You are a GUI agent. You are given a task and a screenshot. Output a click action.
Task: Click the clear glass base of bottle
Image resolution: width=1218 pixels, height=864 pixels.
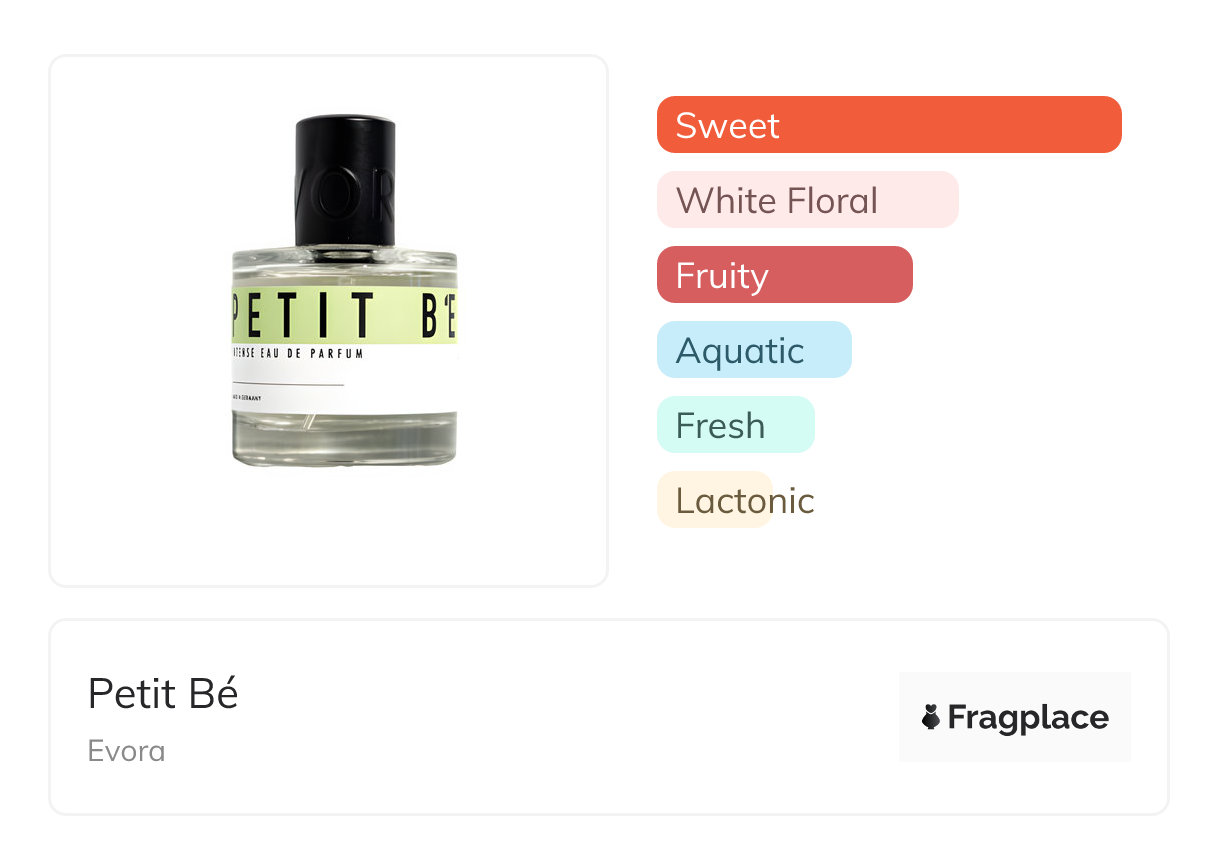tap(344, 440)
